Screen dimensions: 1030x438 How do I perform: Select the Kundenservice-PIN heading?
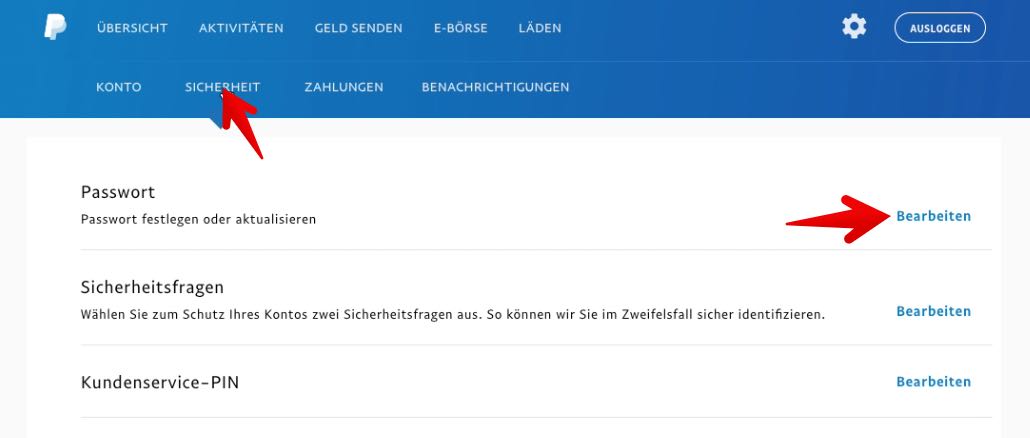[x=160, y=382]
